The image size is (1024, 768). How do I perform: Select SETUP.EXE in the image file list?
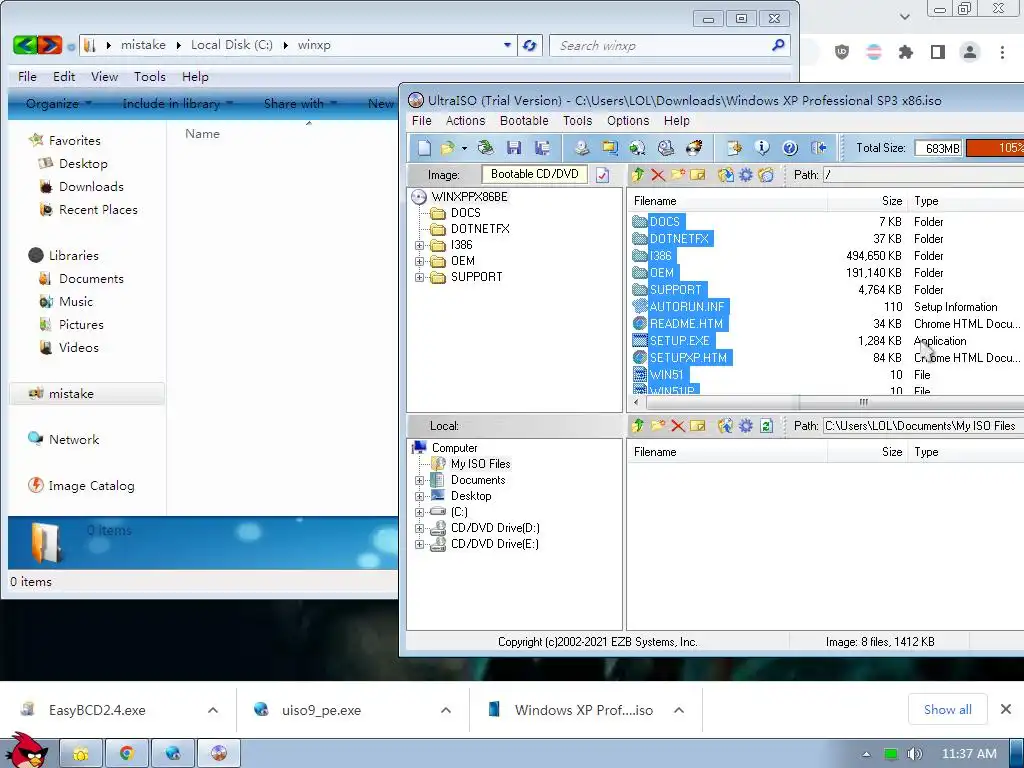(679, 341)
